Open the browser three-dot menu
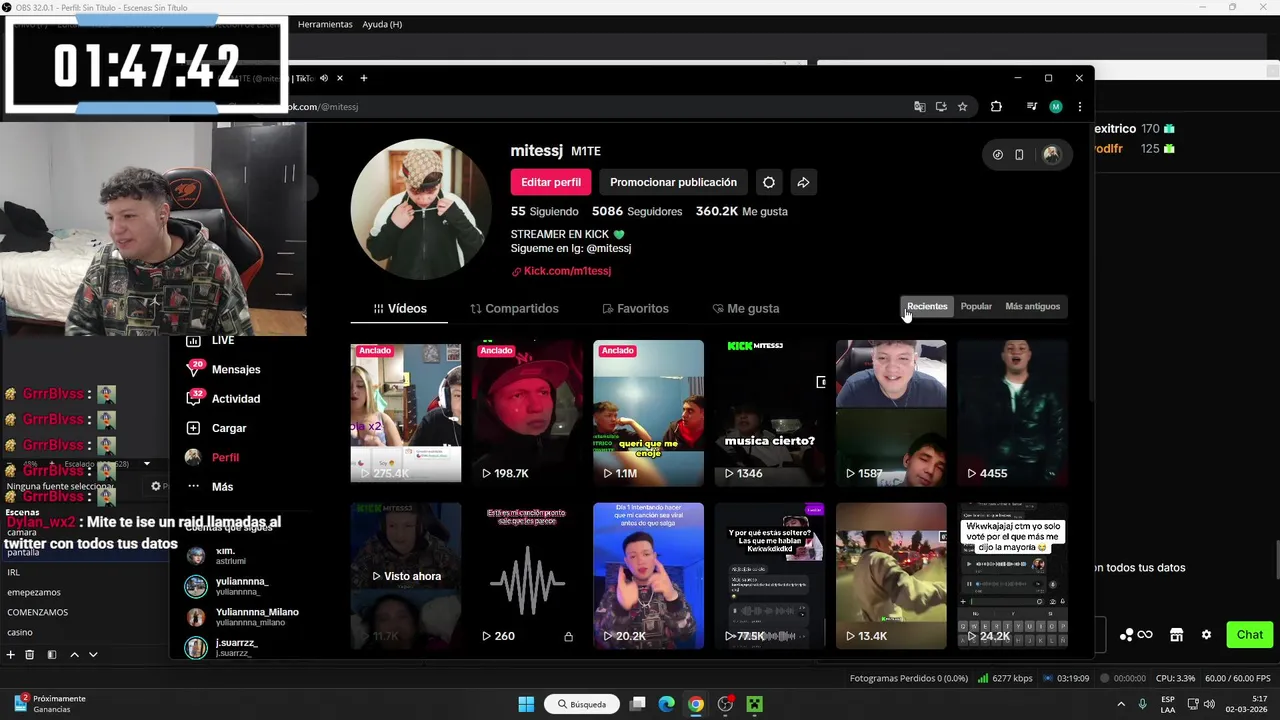This screenshot has height=720, width=1280. pyautogui.click(x=1079, y=107)
